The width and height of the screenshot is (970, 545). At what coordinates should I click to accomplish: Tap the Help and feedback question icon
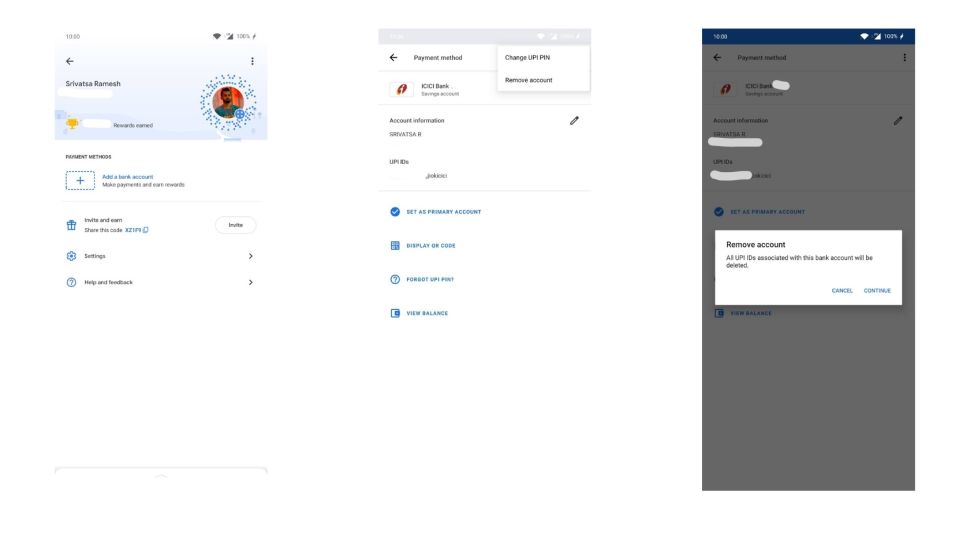click(x=71, y=282)
